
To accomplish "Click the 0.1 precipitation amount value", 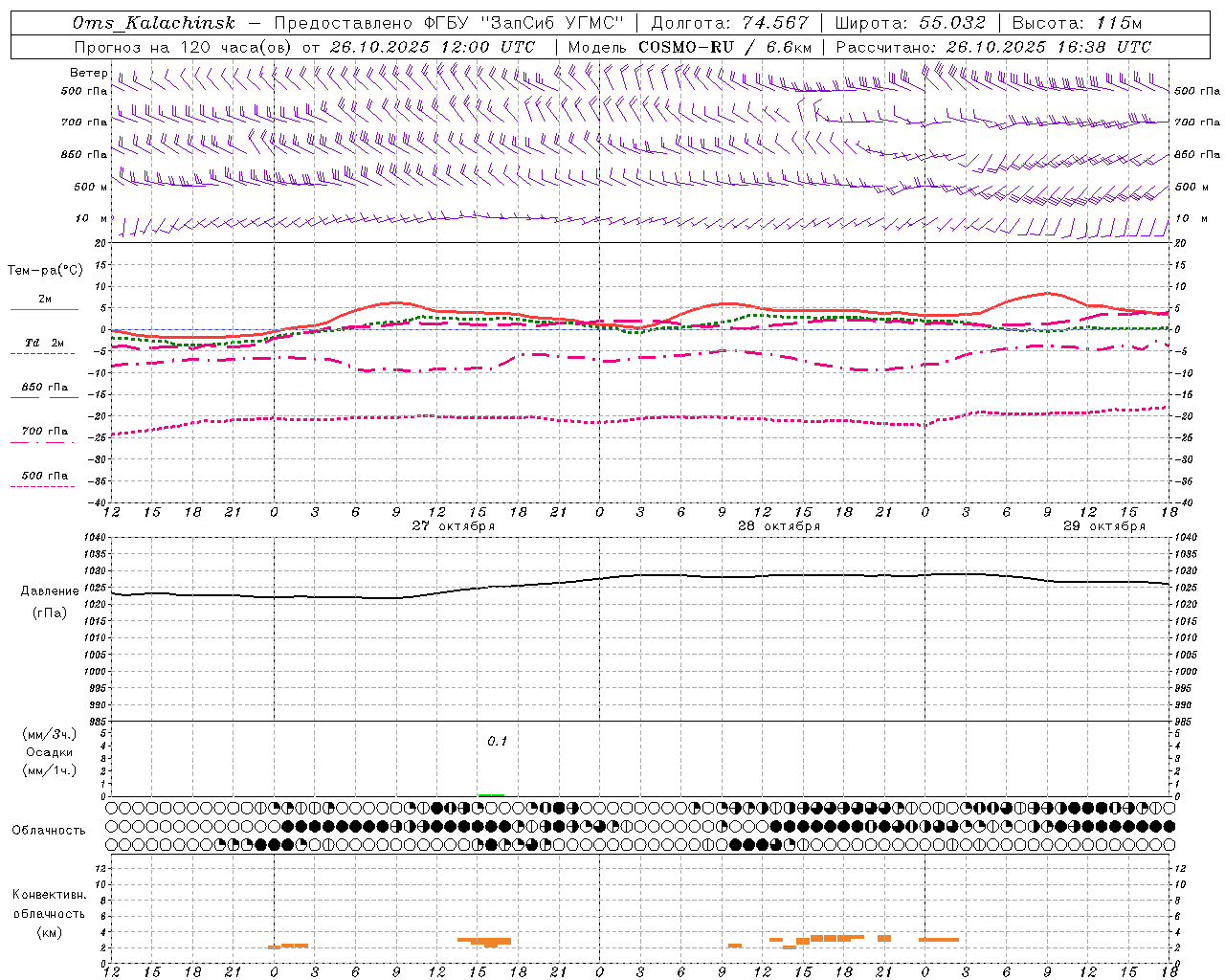I will (x=497, y=742).
